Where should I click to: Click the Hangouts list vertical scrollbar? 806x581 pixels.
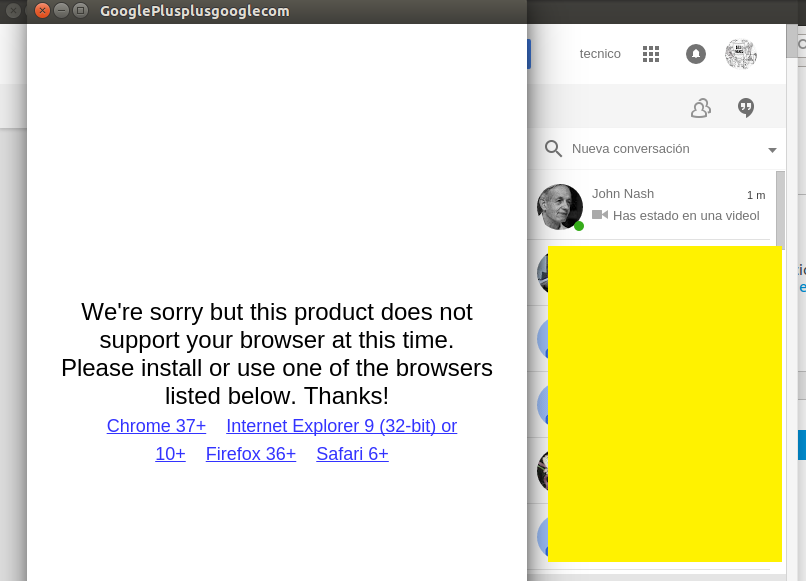781,210
